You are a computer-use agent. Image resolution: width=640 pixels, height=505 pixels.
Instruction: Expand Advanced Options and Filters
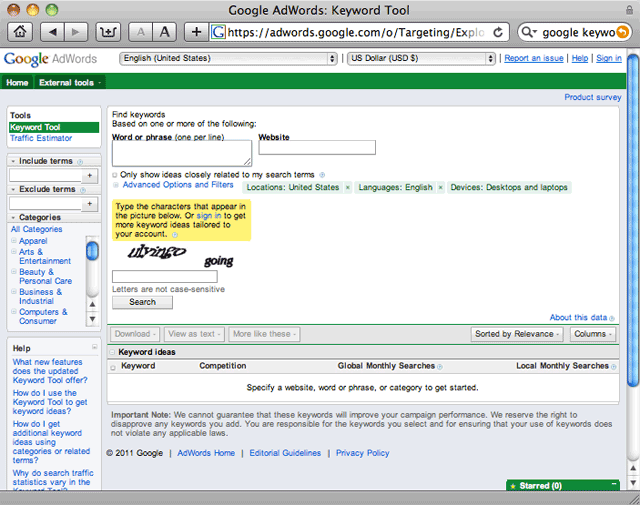tap(178, 185)
